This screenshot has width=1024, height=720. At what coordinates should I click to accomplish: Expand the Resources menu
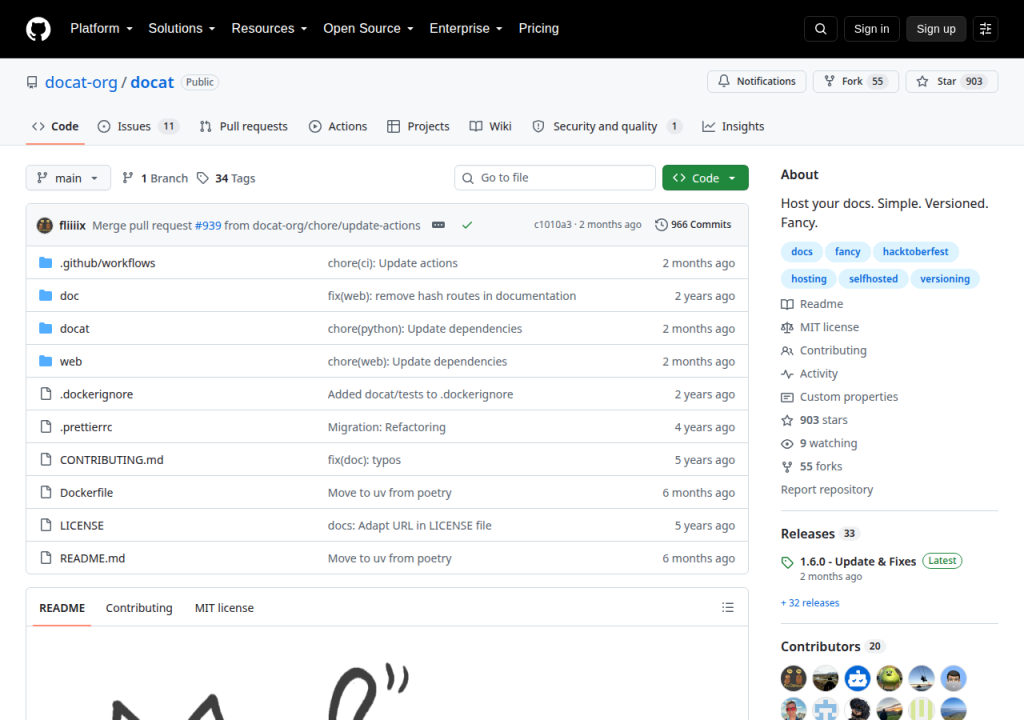(x=269, y=29)
